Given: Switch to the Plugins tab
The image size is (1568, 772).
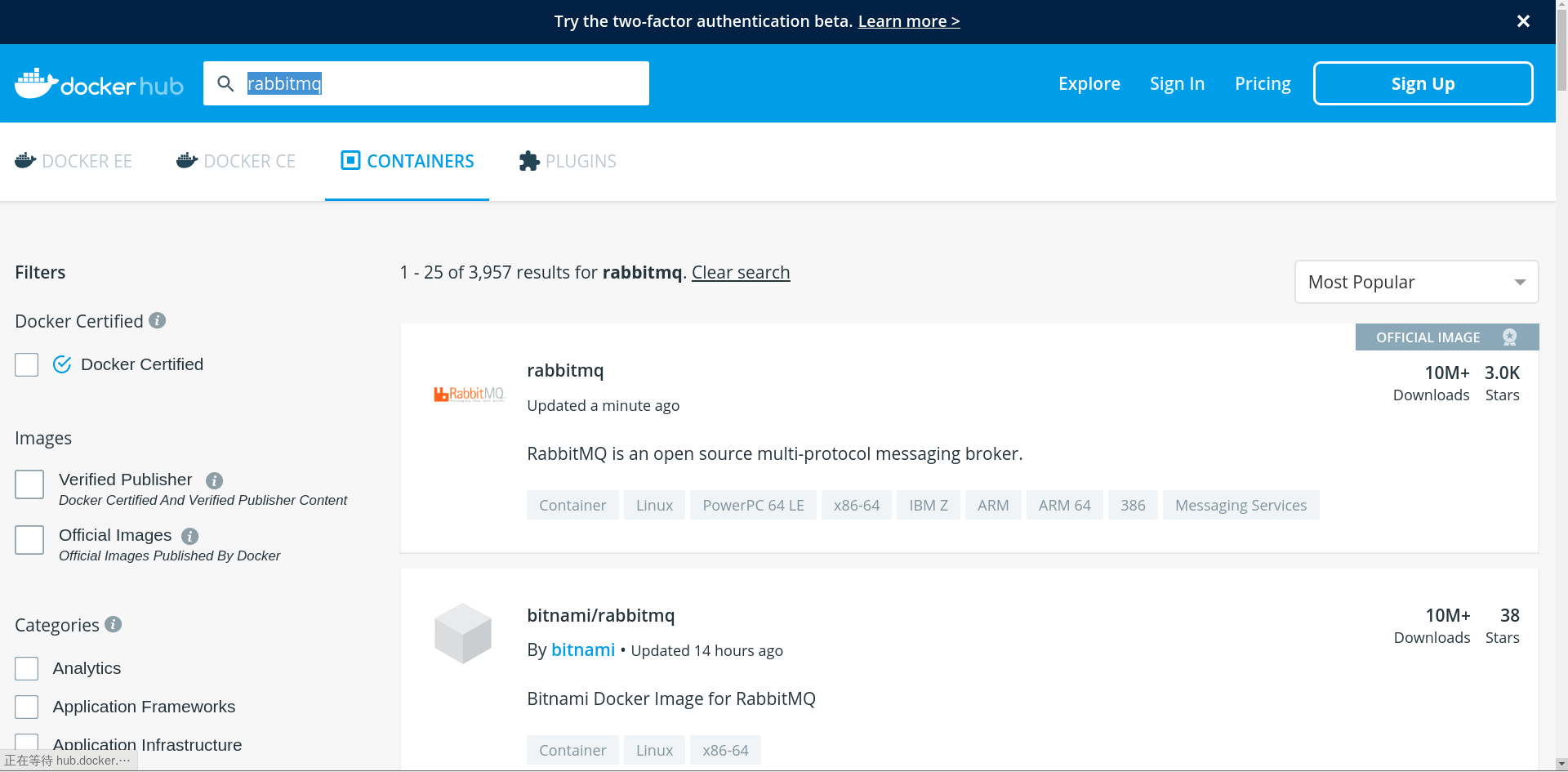Looking at the screenshot, I should [568, 161].
